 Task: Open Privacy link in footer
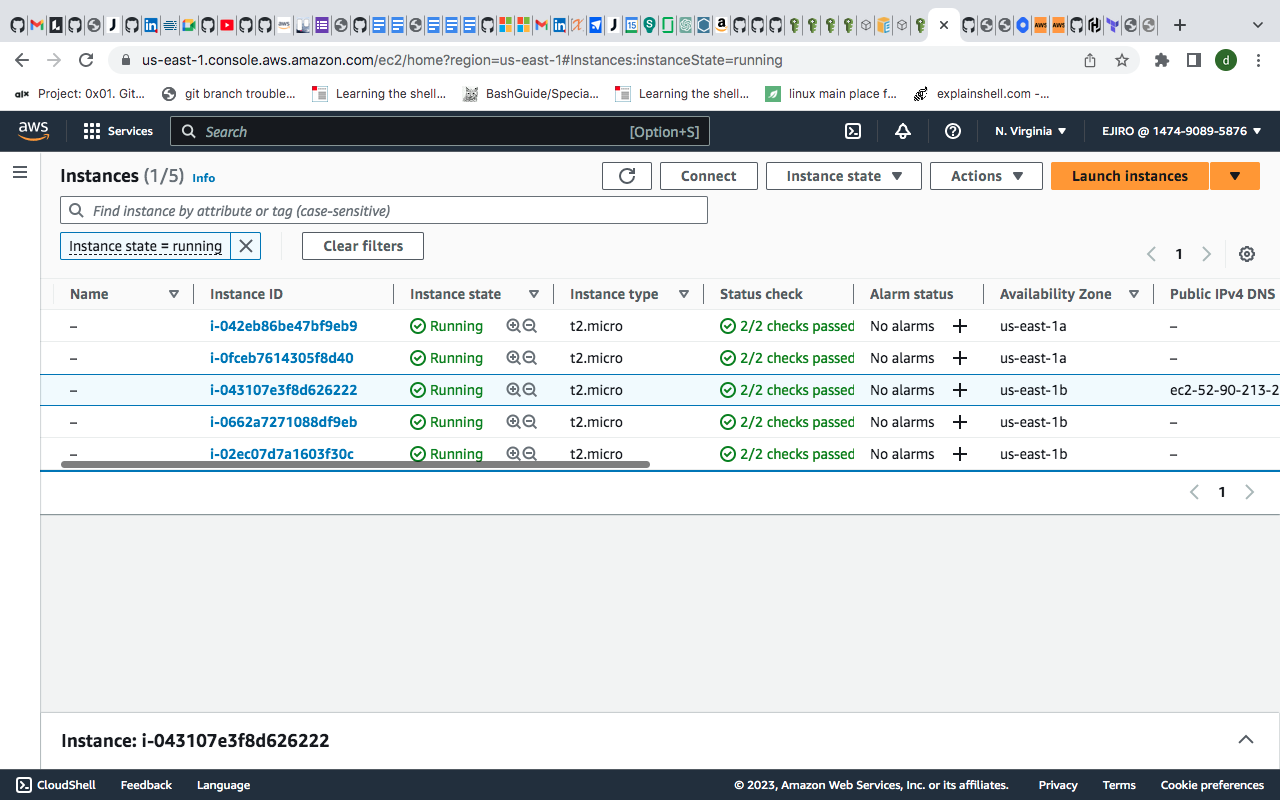click(x=1058, y=785)
